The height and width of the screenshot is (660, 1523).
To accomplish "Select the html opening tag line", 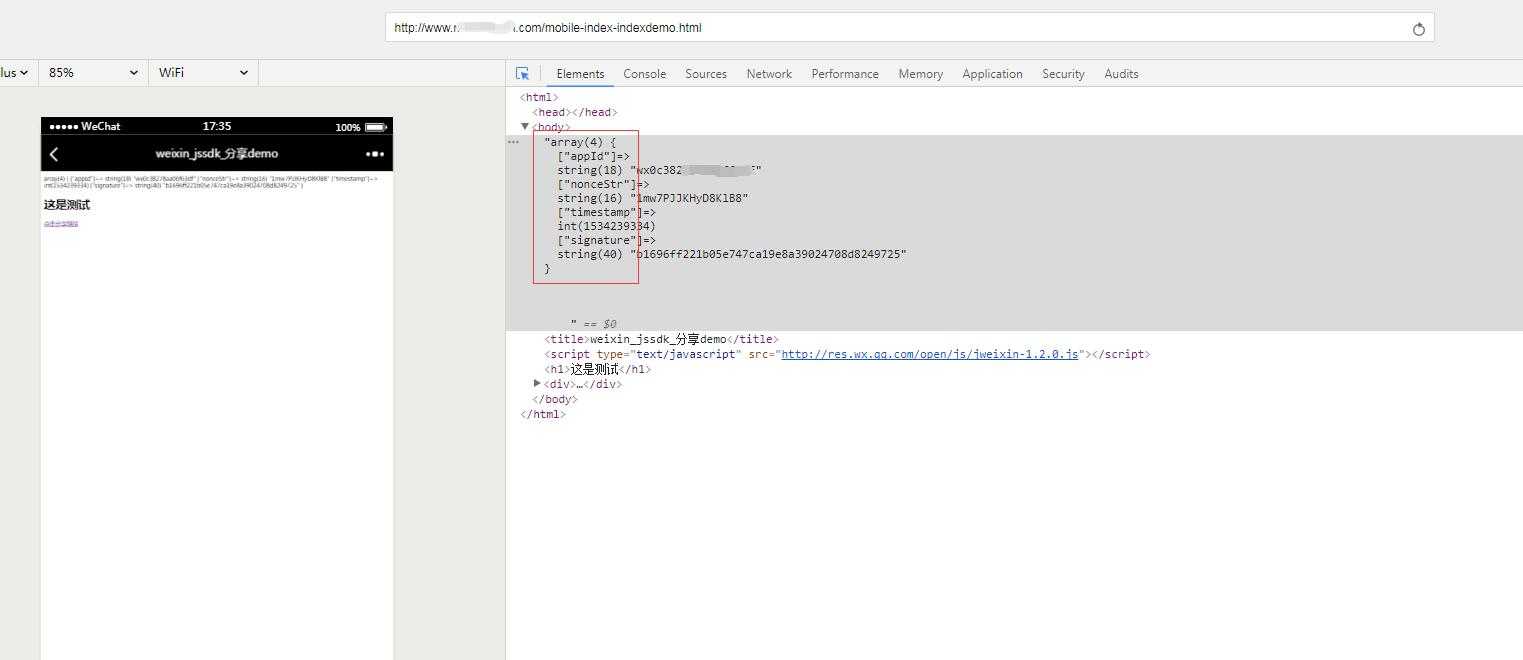I will (x=539, y=97).
